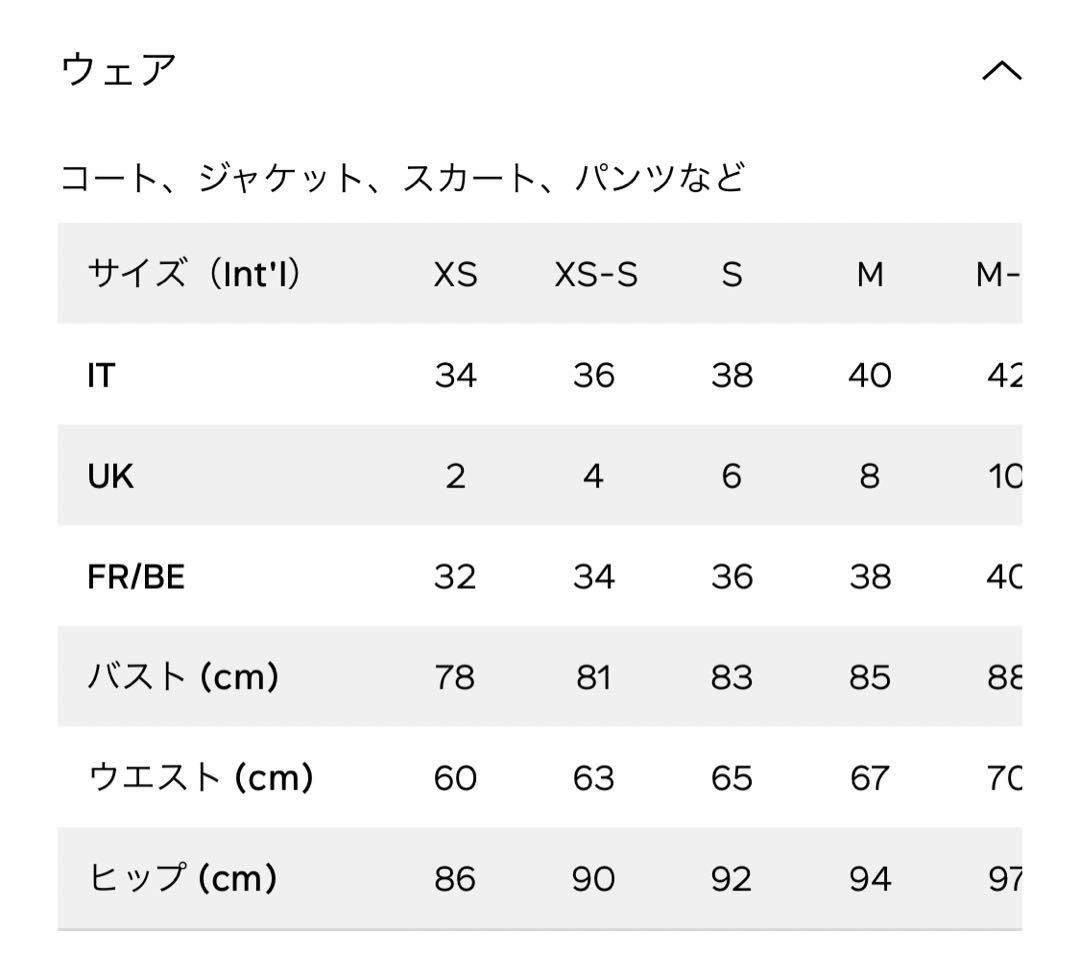
Task: Click the ヒップ (cm) row label
Action: [183, 878]
